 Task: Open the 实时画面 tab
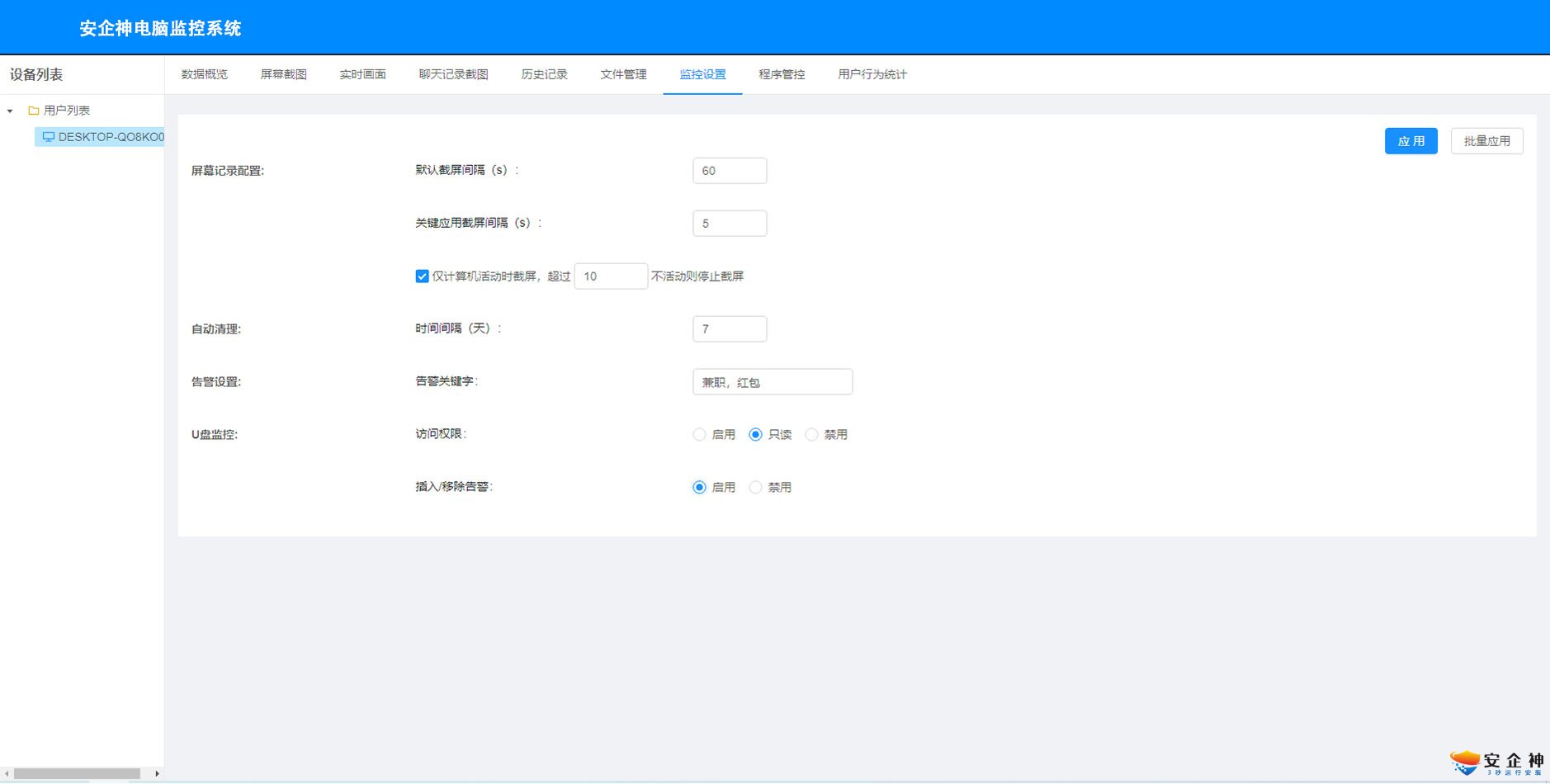coord(363,74)
